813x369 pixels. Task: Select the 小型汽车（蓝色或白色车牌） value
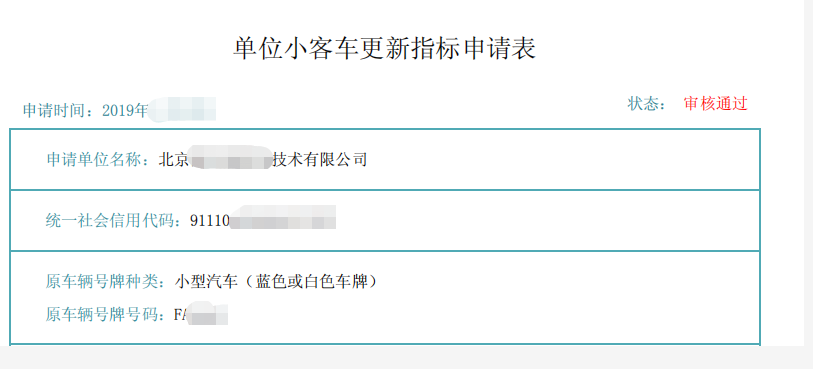coord(275,282)
